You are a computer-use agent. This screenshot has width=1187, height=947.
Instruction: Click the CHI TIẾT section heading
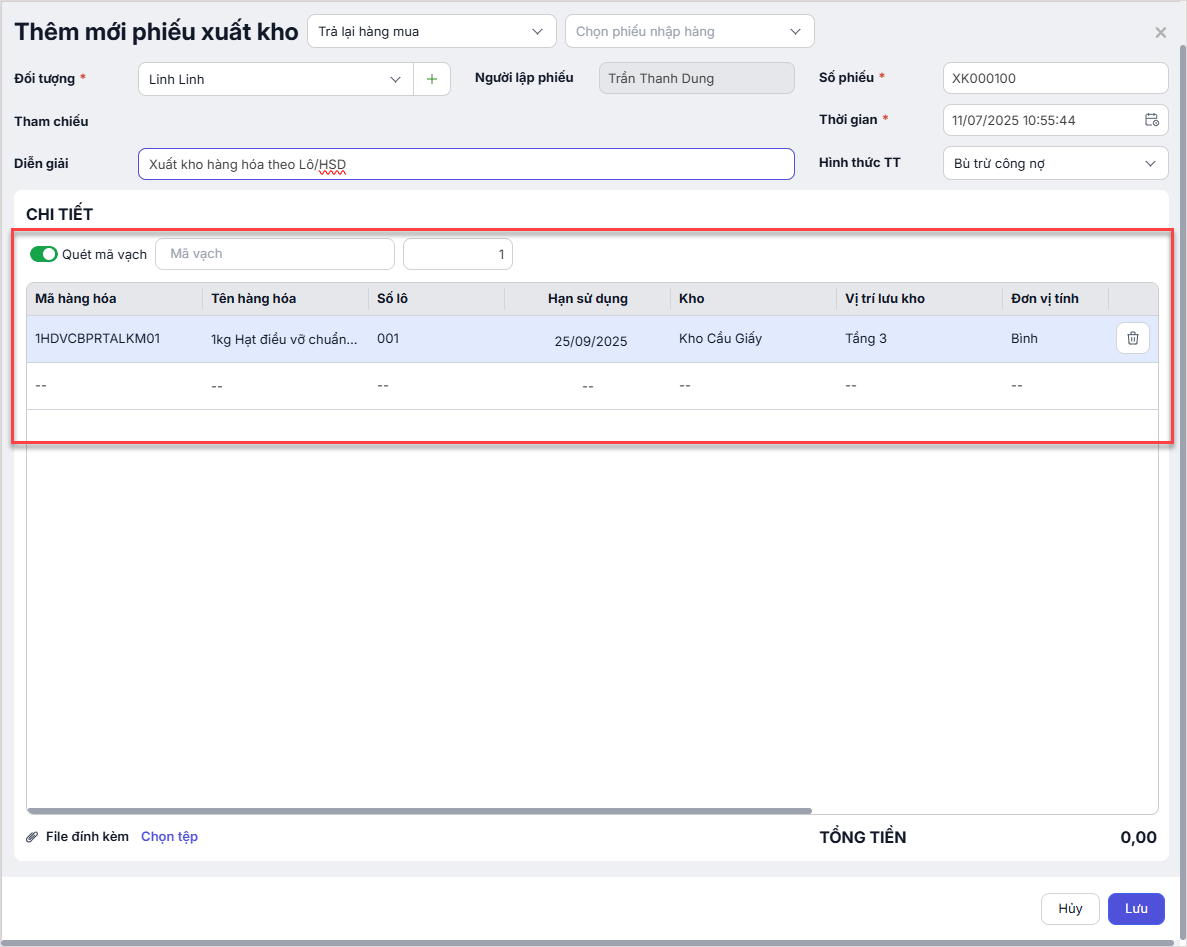tap(59, 214)
